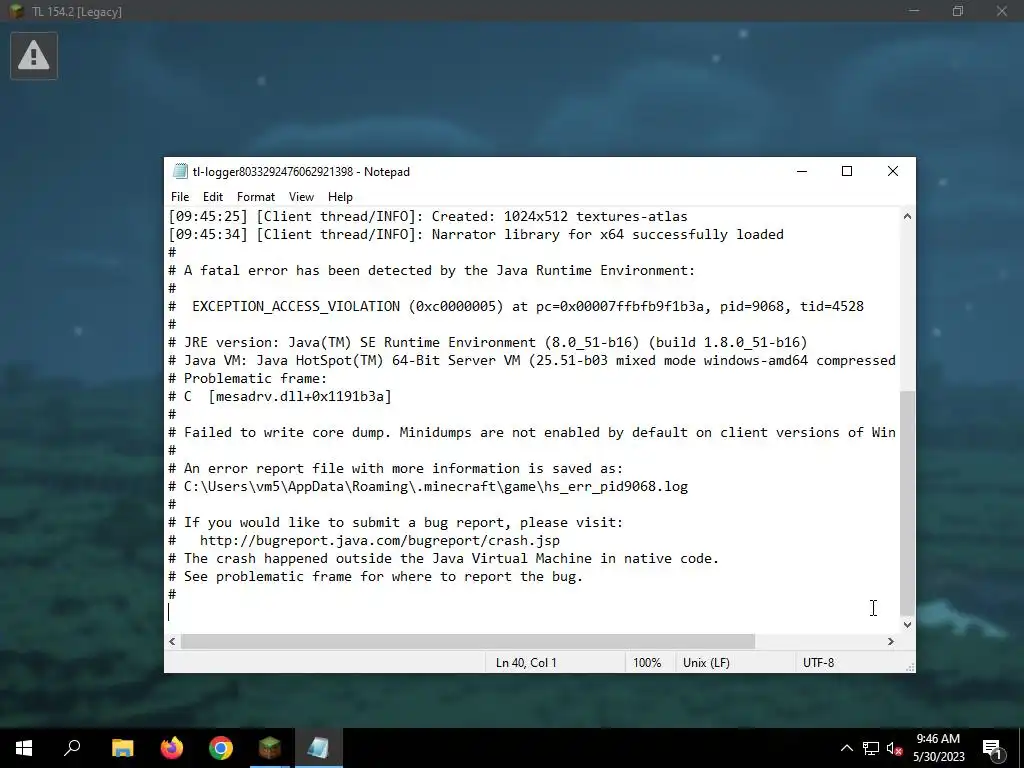This screenshot has width=1024, height=768.
Task: Click the 'A fatal error has been detected' line
Action: [x=432, y=270]
